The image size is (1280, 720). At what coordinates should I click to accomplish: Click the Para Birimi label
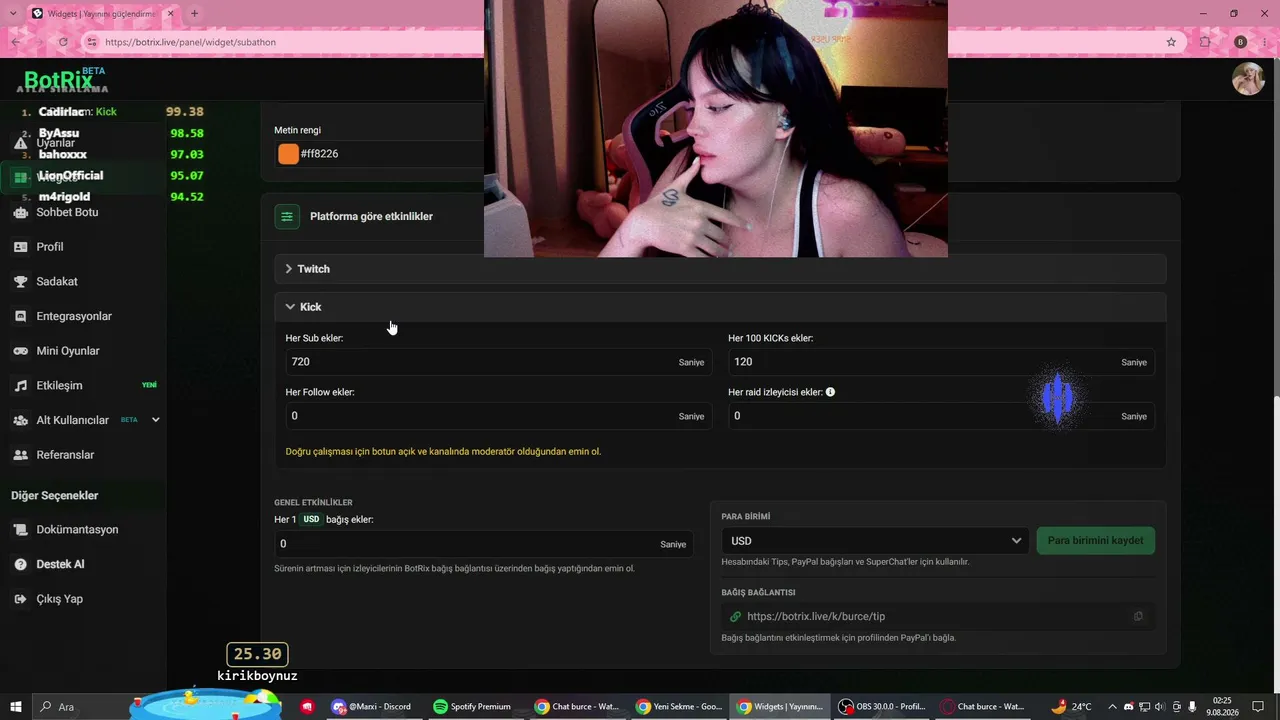click(x=746, y=517)
